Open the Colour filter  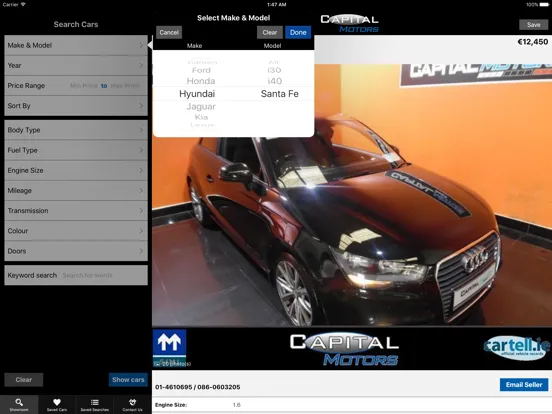(x=76, y=231)
